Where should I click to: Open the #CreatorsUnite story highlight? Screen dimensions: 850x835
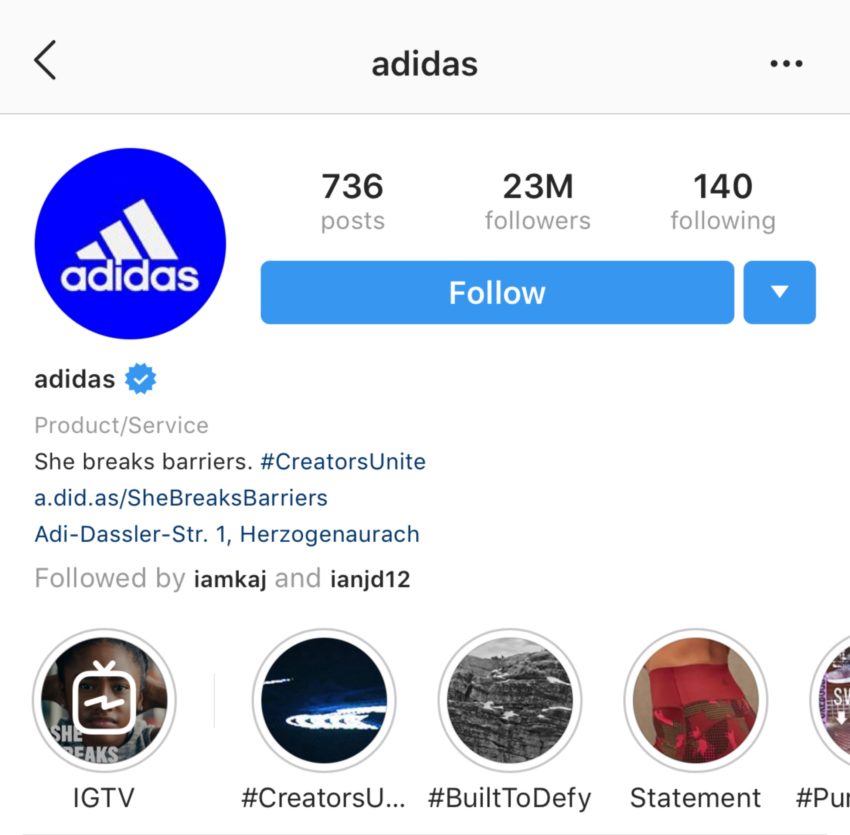point(324,699)
